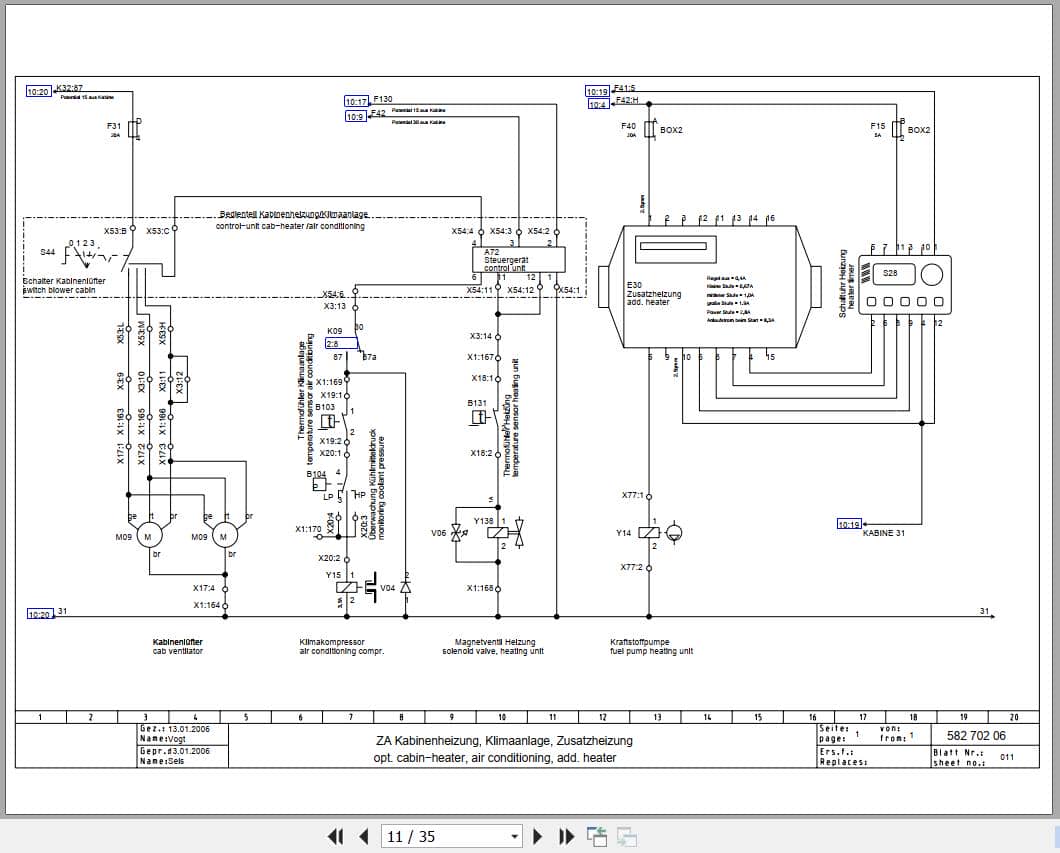The image size is (1060, 853).
Task: Follow the 2:8 link under K09
Action: point(341,343)
